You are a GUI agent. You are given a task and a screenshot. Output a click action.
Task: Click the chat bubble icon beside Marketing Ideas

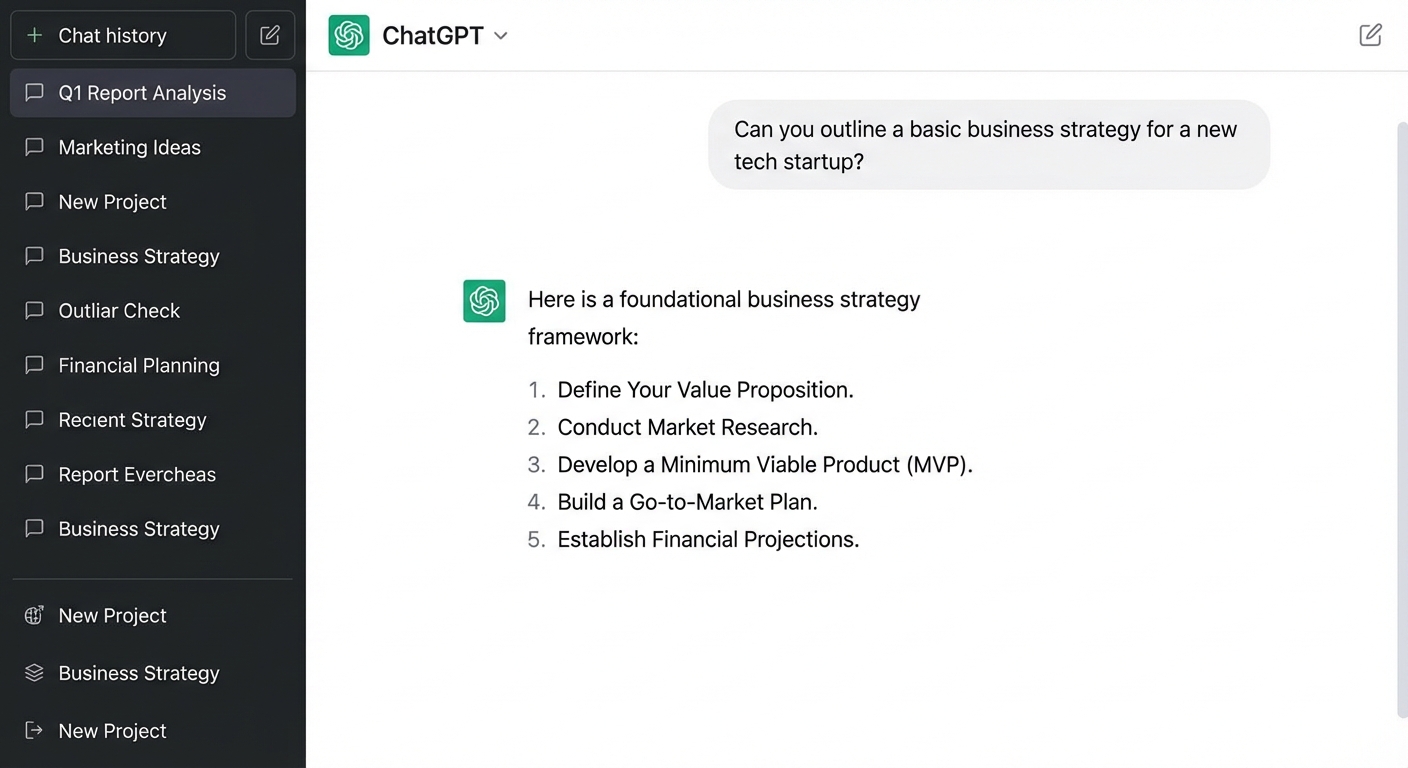tap(33, 147)
